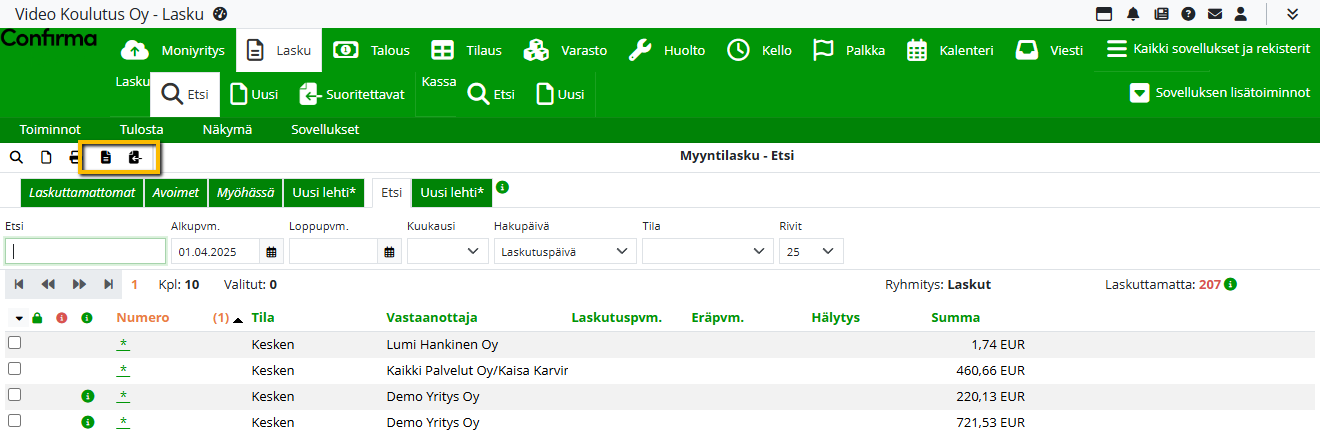The height and width of the screenshot is (436, 1320).
Task: Click the user profile icon
Action: (x=1241, y=14)
